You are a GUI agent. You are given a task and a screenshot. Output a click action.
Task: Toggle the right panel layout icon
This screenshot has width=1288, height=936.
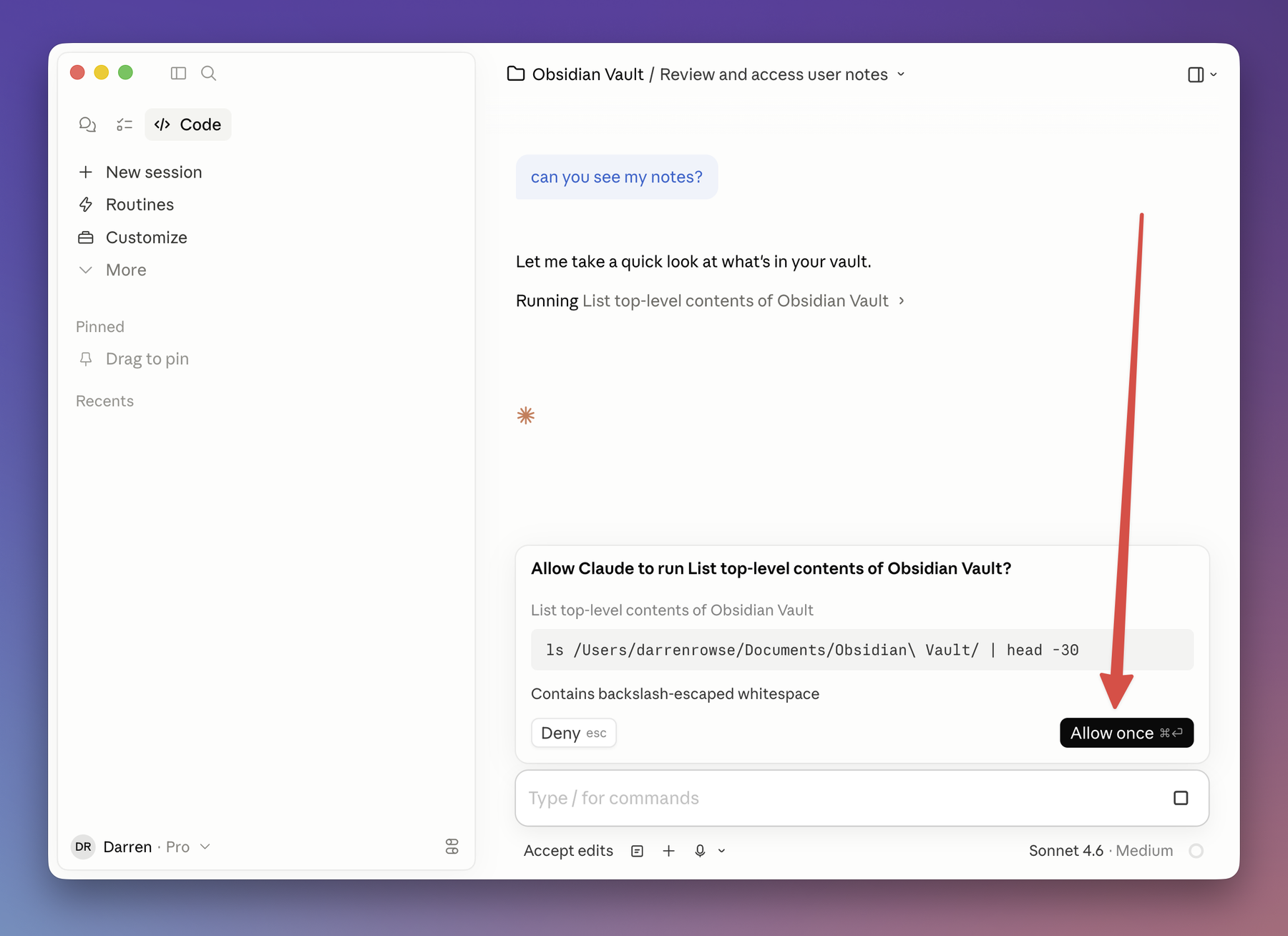pyautogui.click(x=1196, y=74)
